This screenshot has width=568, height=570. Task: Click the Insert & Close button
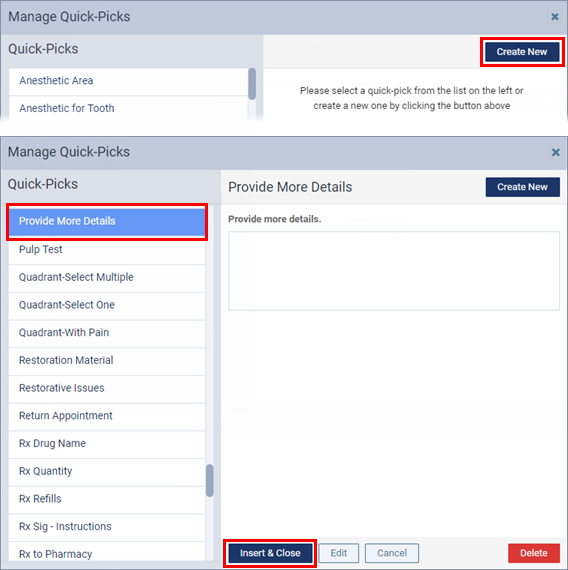click(x=270, y=553)
